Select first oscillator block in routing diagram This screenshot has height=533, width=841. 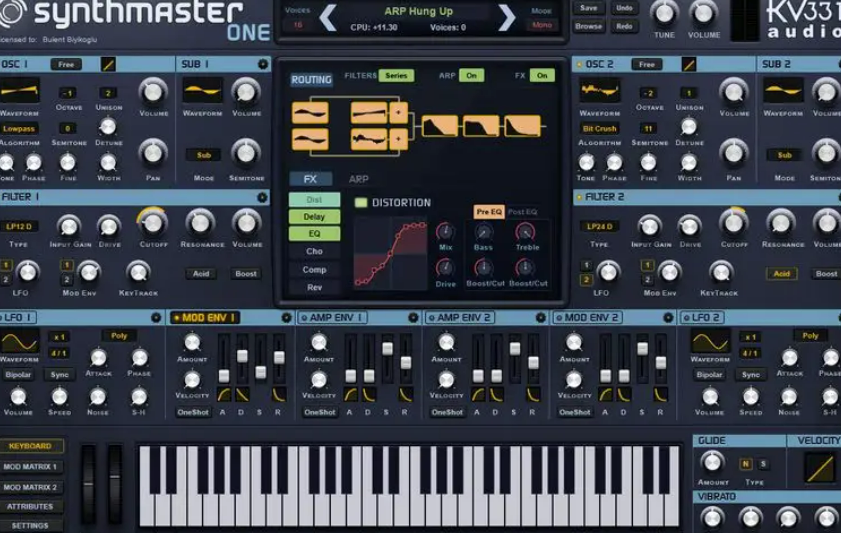pyautogui.click(x=310, y=113)
